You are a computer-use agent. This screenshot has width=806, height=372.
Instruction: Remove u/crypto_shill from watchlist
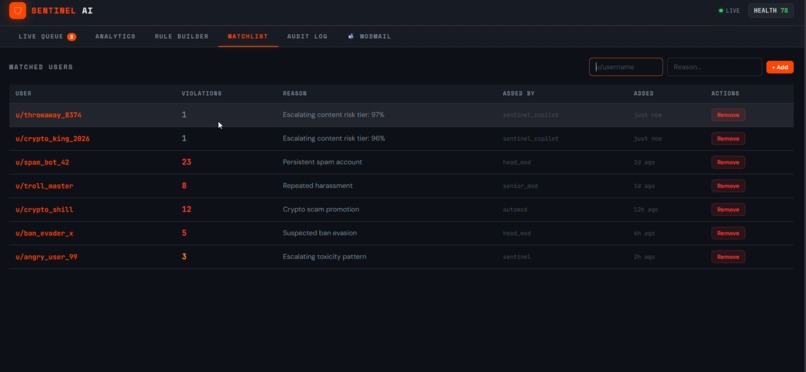(x=728, y=210)
